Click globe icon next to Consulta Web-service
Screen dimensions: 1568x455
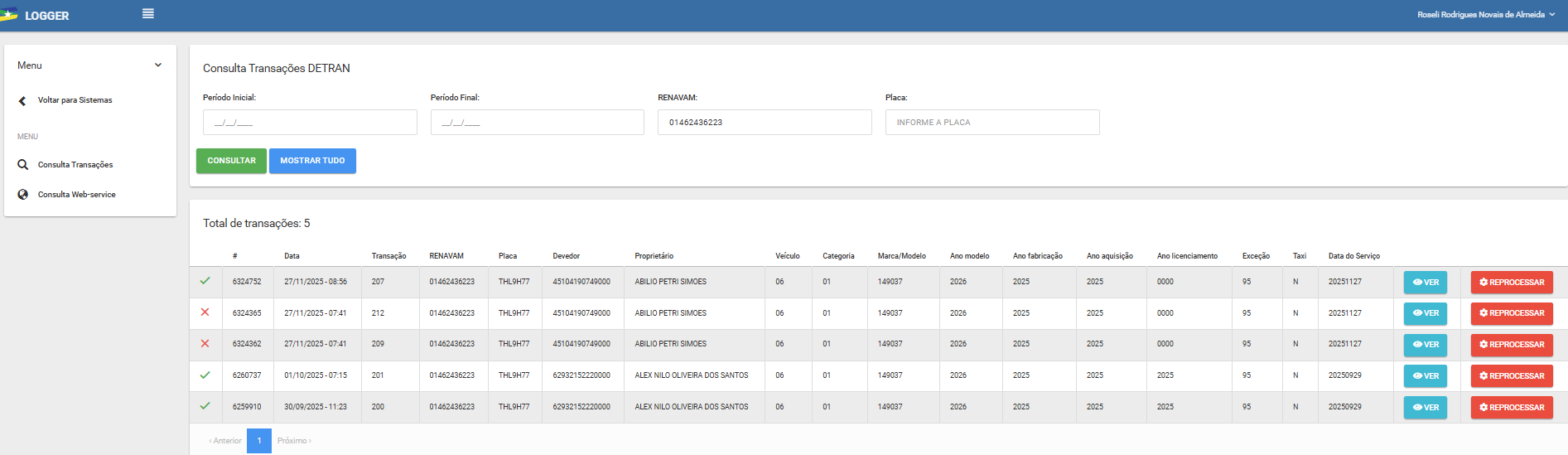click(23, 195)
